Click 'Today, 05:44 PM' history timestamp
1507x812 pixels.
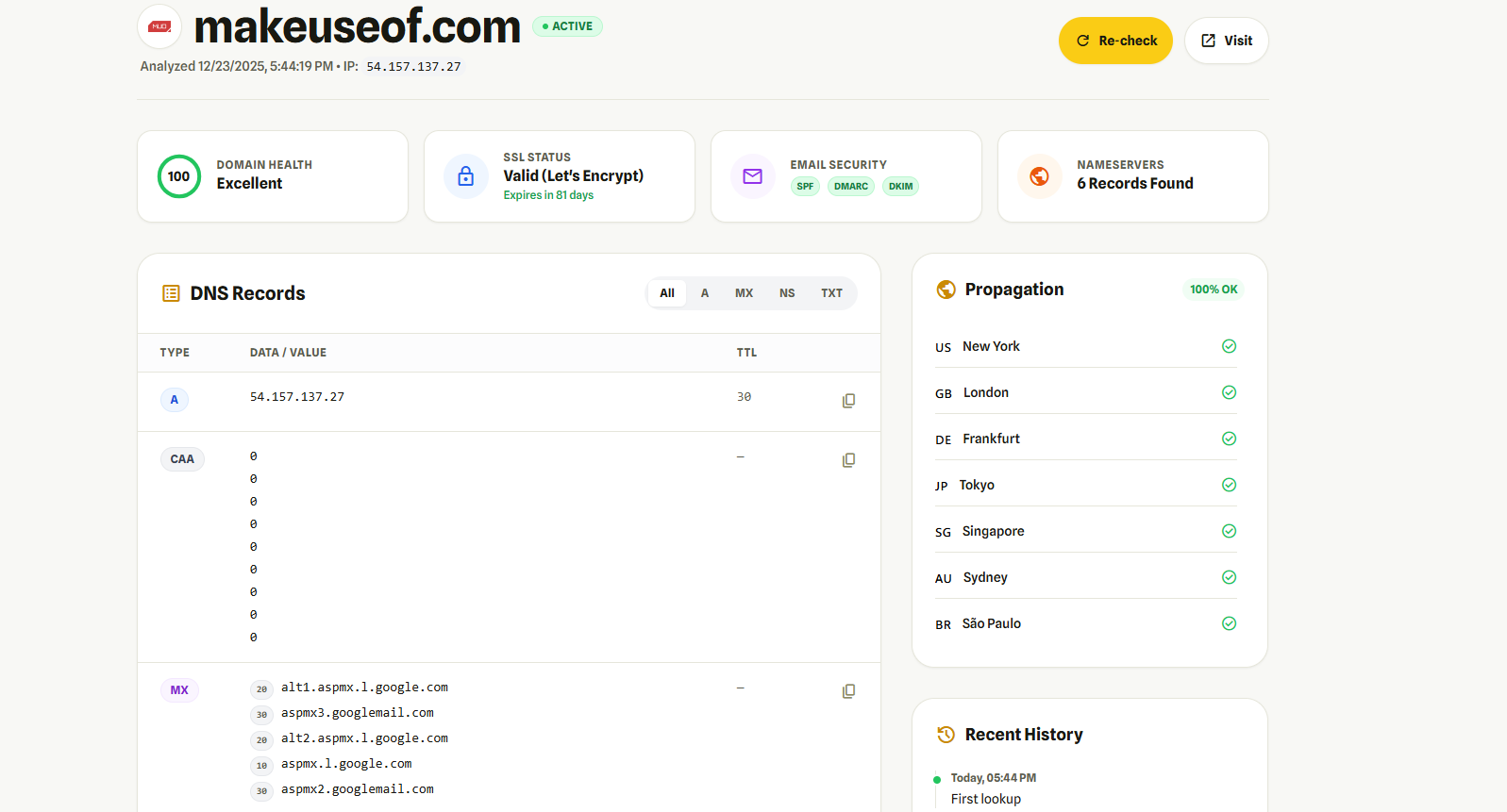click(x=994, y=778)
